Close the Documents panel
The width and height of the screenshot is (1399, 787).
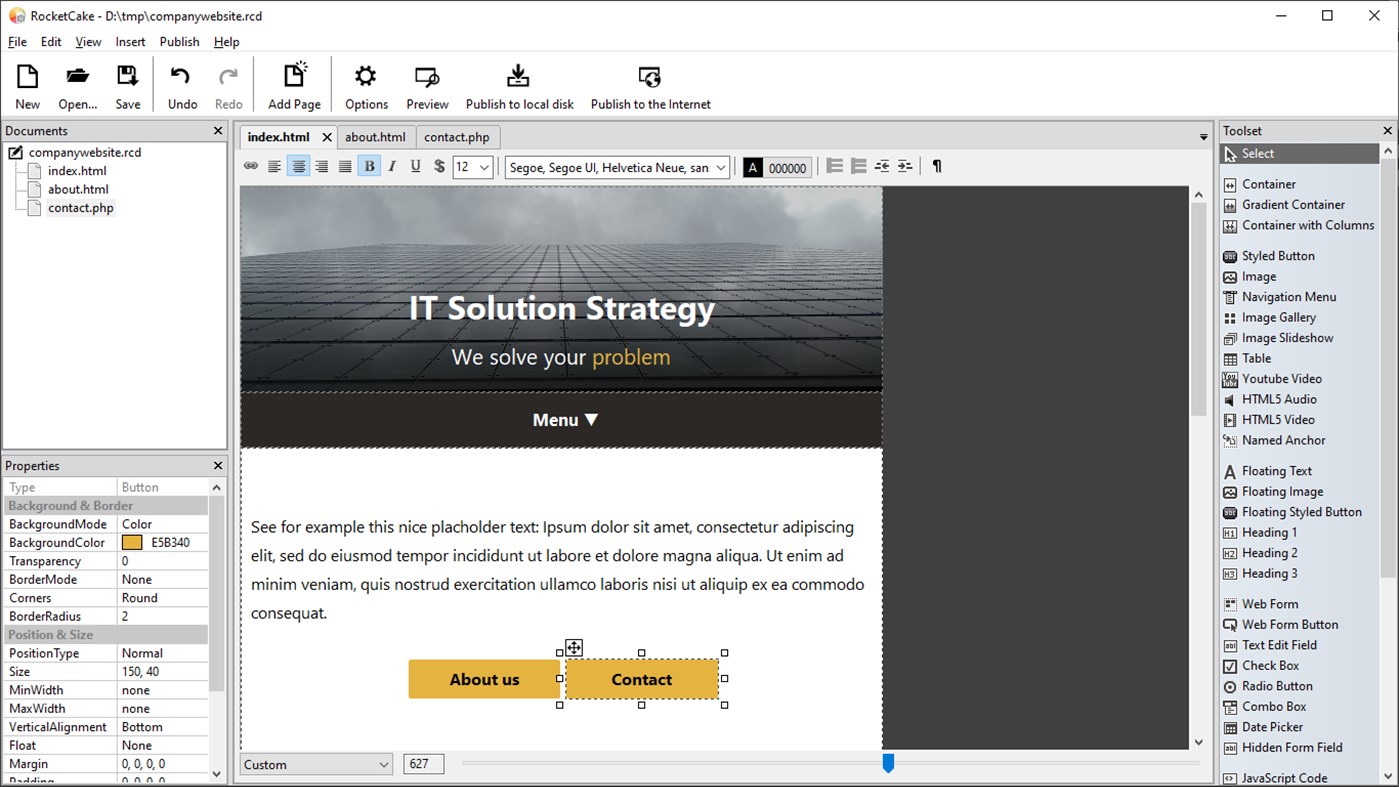click(x=218, y=131)
